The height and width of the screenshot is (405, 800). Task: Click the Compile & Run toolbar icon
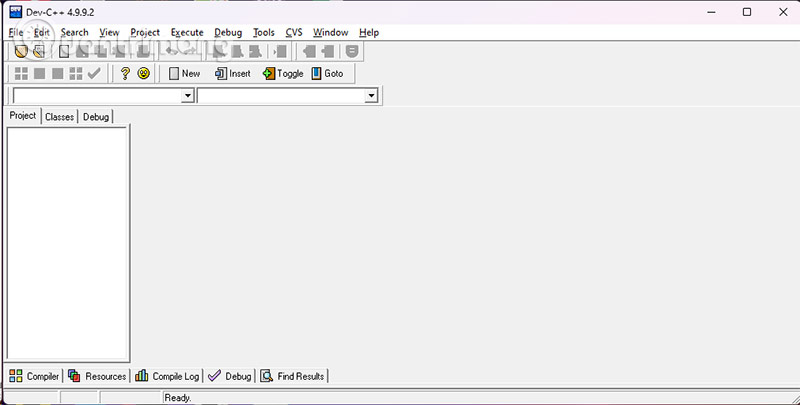[58, 73]
